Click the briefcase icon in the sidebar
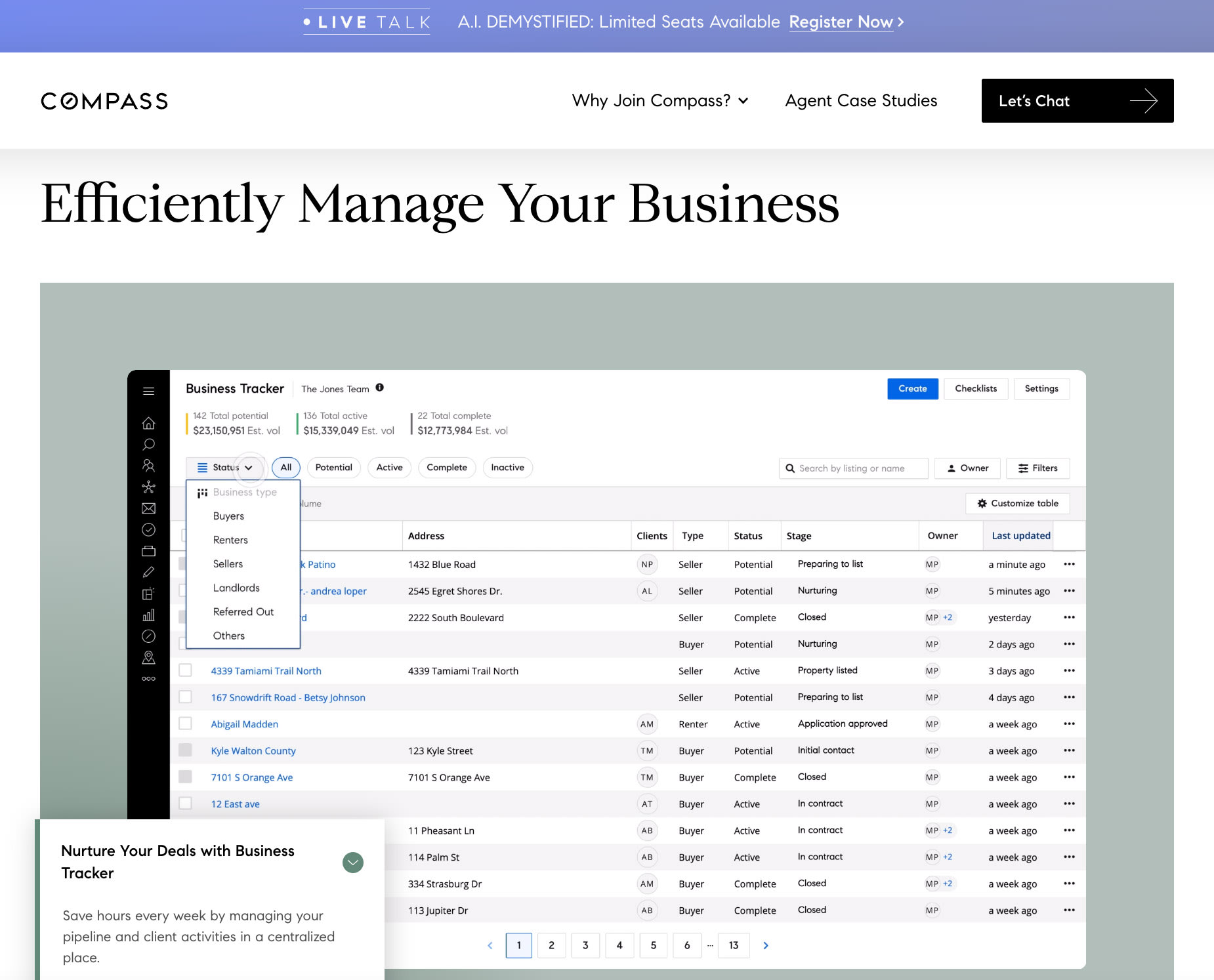This screenshot has width=1214, height=980. (149, 551)
